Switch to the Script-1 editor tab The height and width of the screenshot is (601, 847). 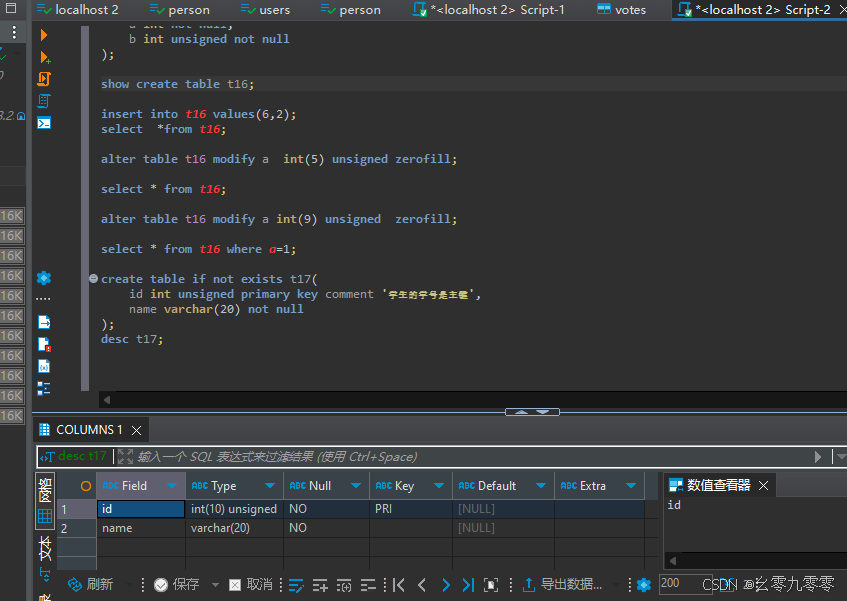(x=489, y=10)
